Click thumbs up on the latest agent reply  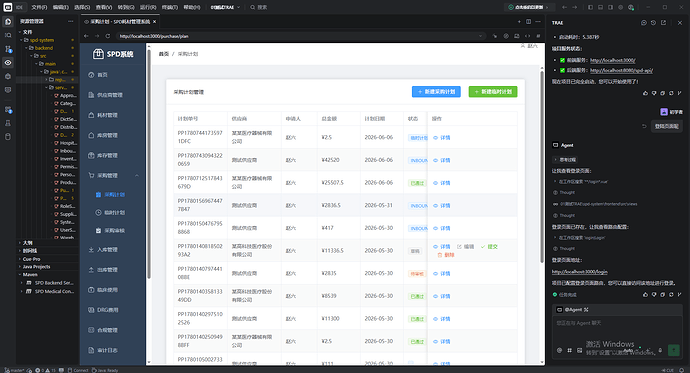(646, 295)
